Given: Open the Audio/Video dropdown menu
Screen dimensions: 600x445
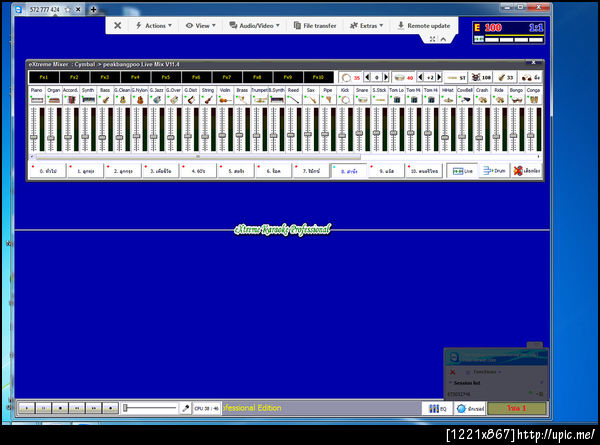Looking at the screenshot, I should (254, 26).
